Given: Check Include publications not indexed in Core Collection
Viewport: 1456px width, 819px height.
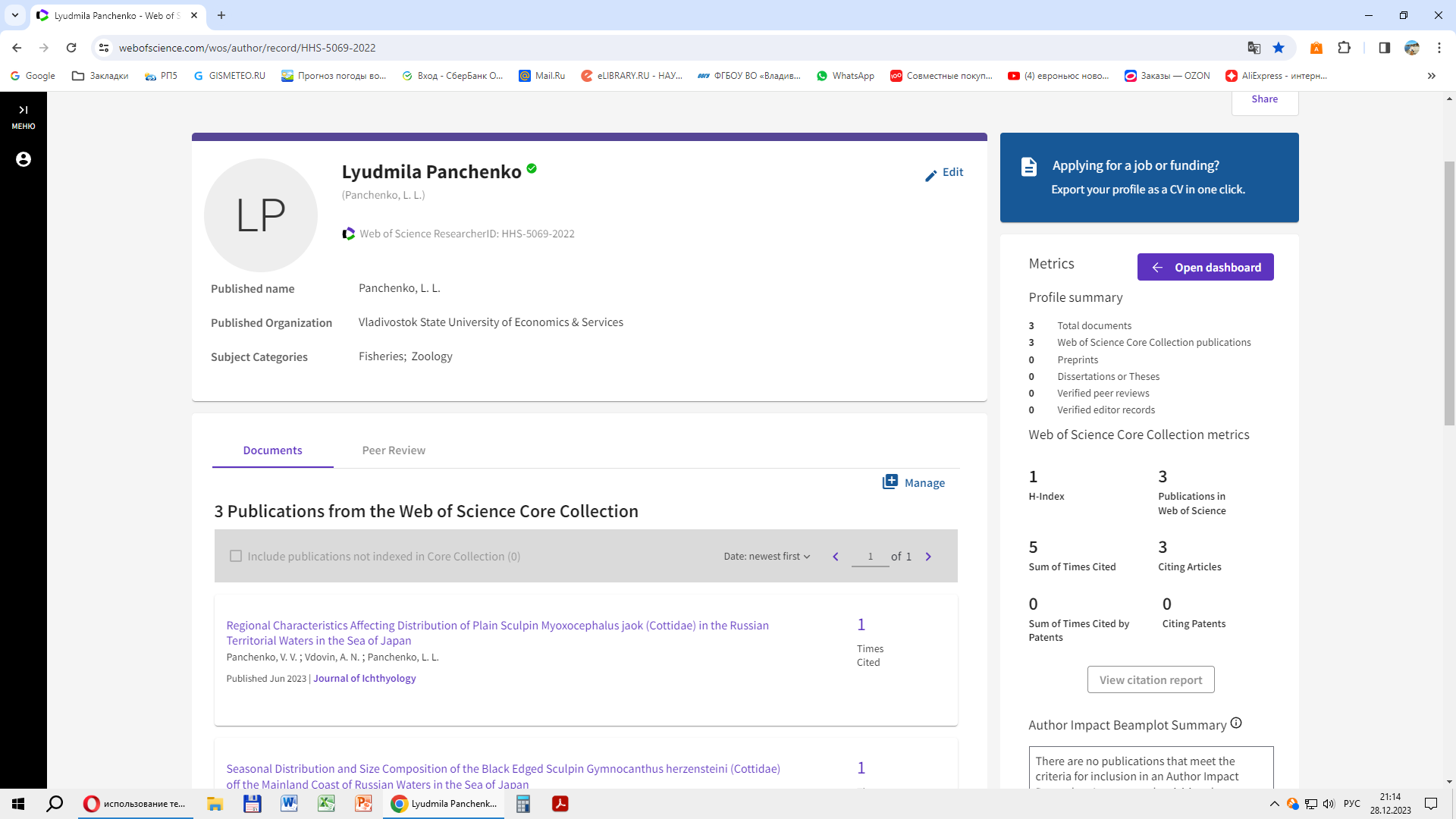Looking at the screenshot, I should 236,557.
